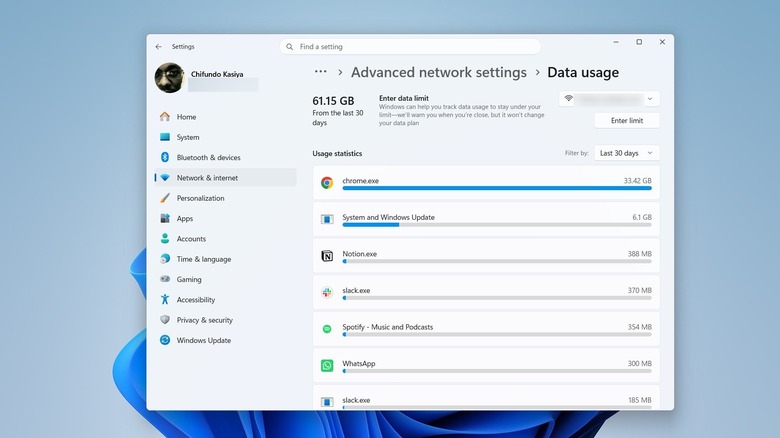Click the Network & internet Wi-Fi icon
The height and width of the screenshot is (438, 780).
pos(165,178)
